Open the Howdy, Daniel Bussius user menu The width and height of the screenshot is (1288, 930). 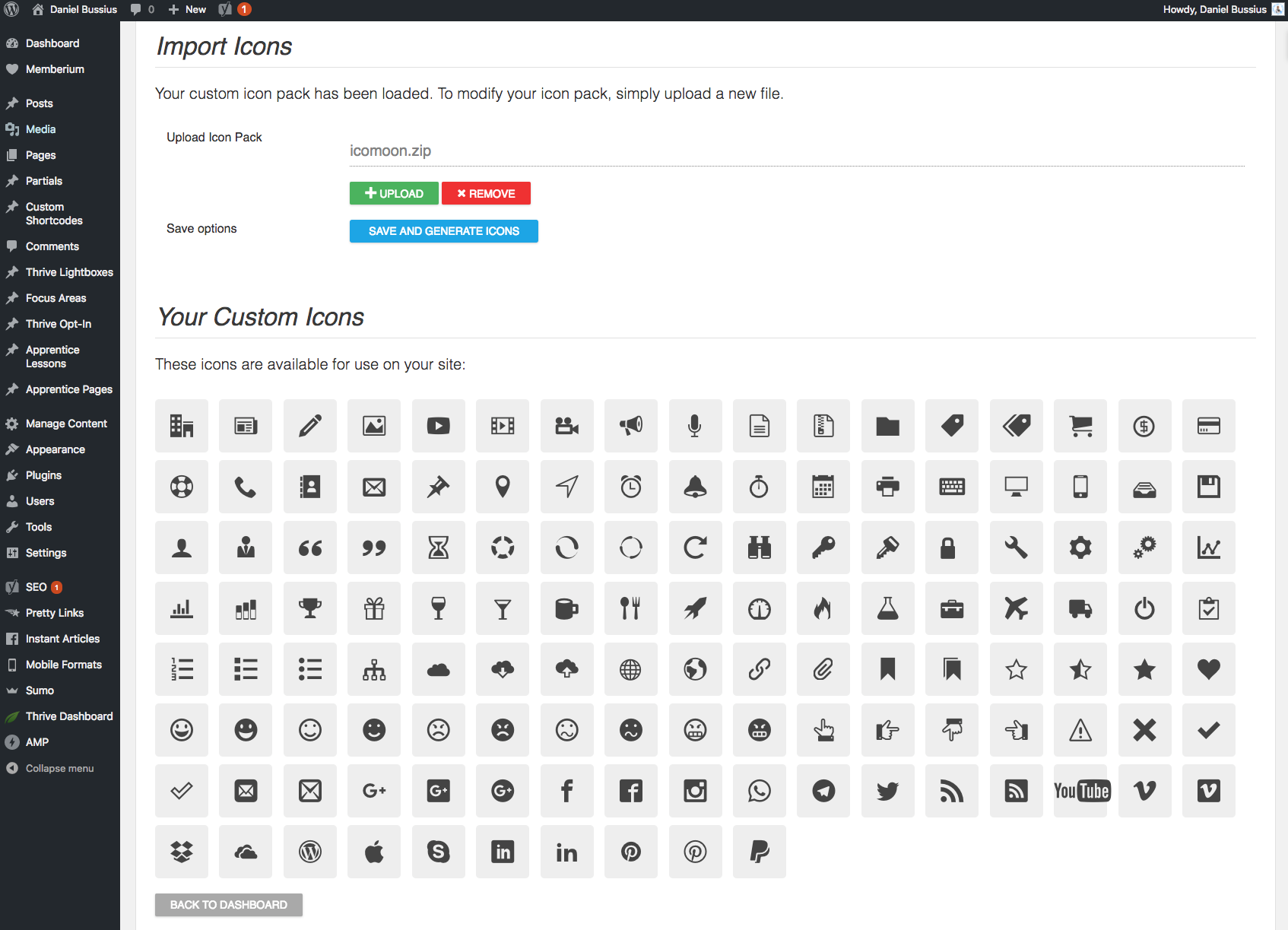point(1217,9)
